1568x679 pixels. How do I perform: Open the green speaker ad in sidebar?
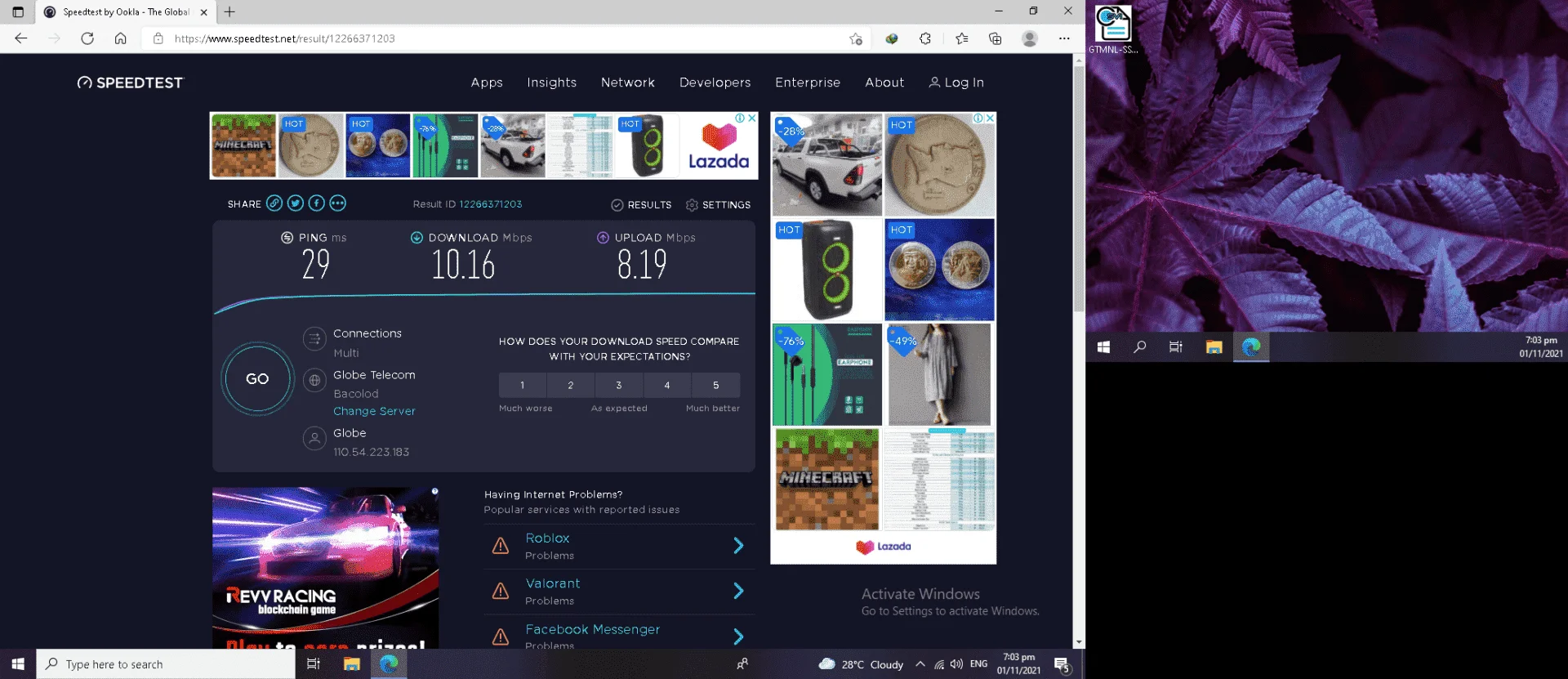(827, 270)
